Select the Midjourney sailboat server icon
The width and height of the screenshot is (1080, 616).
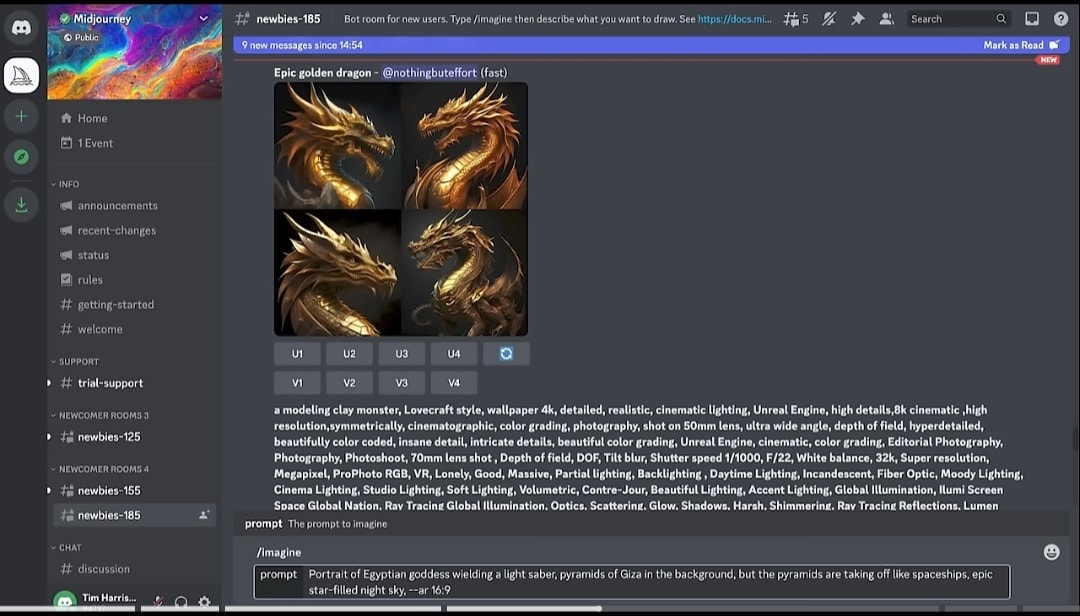point(21,75)
